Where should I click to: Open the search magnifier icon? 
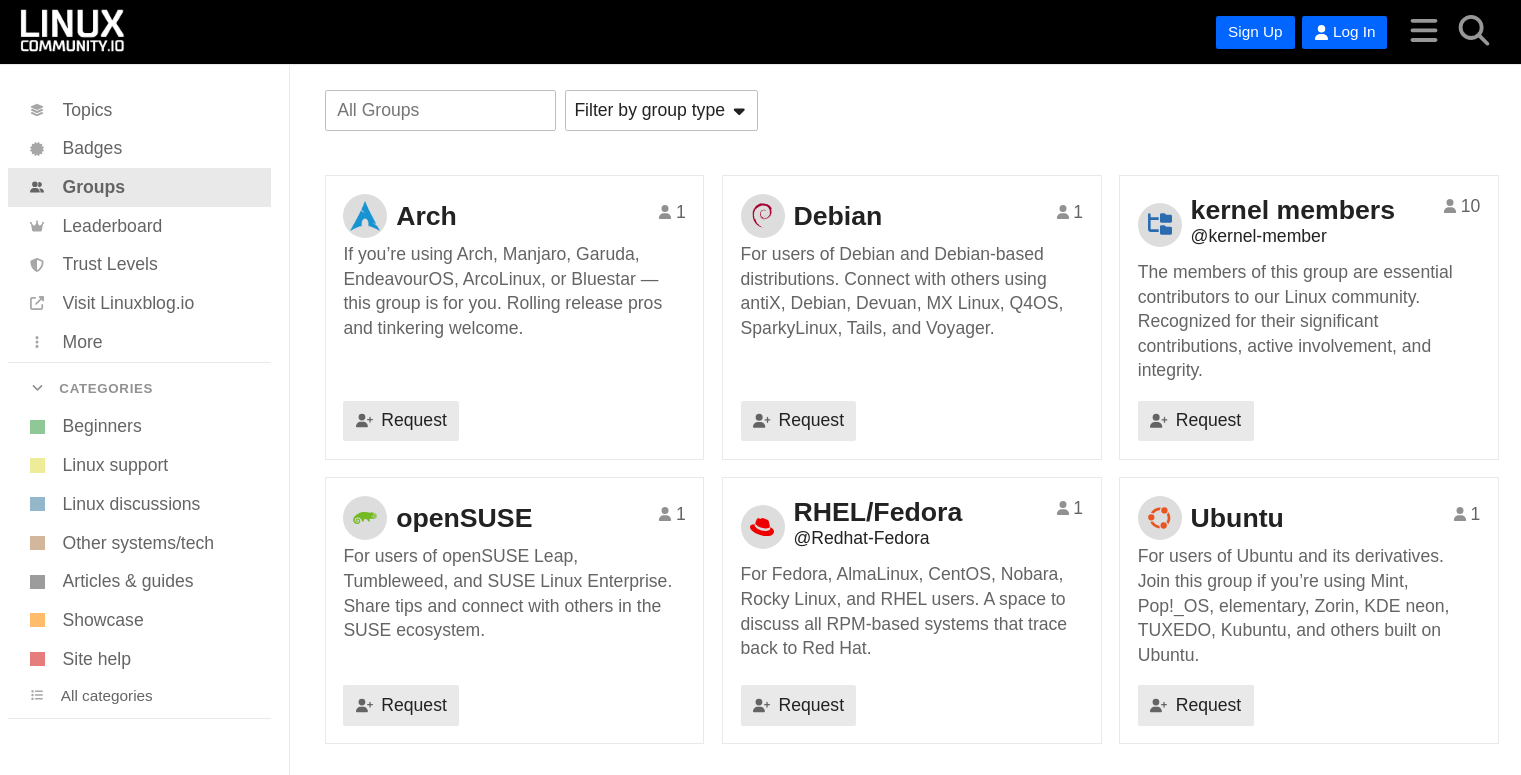click(x=1473, y=31)
